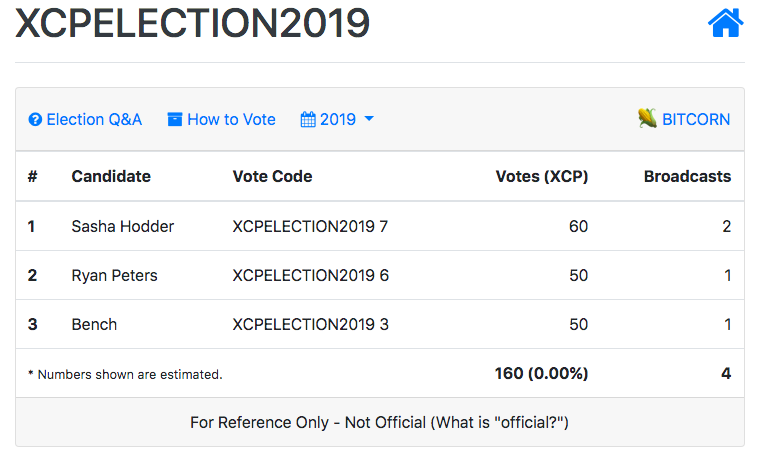Select the Bench candidate row

pyautogui.click(x=380, y=324)
